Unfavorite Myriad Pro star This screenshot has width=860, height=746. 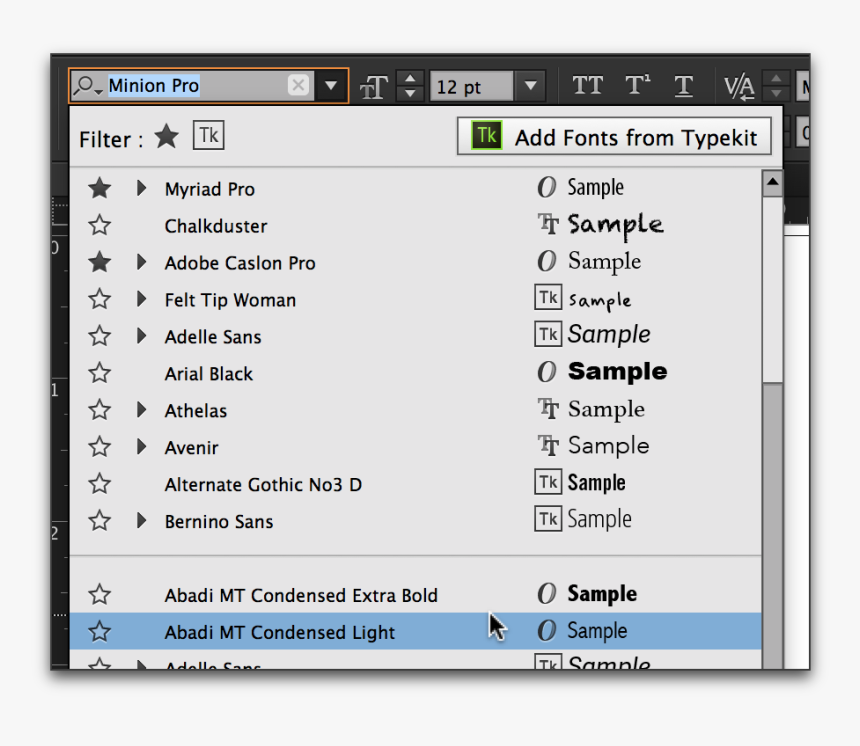(100, 188)
